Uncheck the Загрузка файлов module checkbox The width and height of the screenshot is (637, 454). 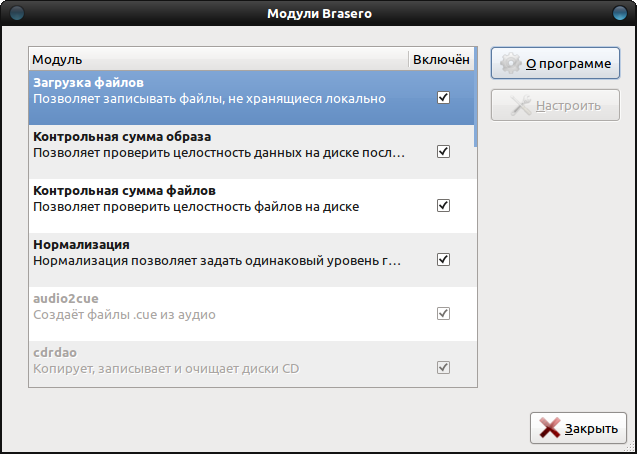pos(443,97)
